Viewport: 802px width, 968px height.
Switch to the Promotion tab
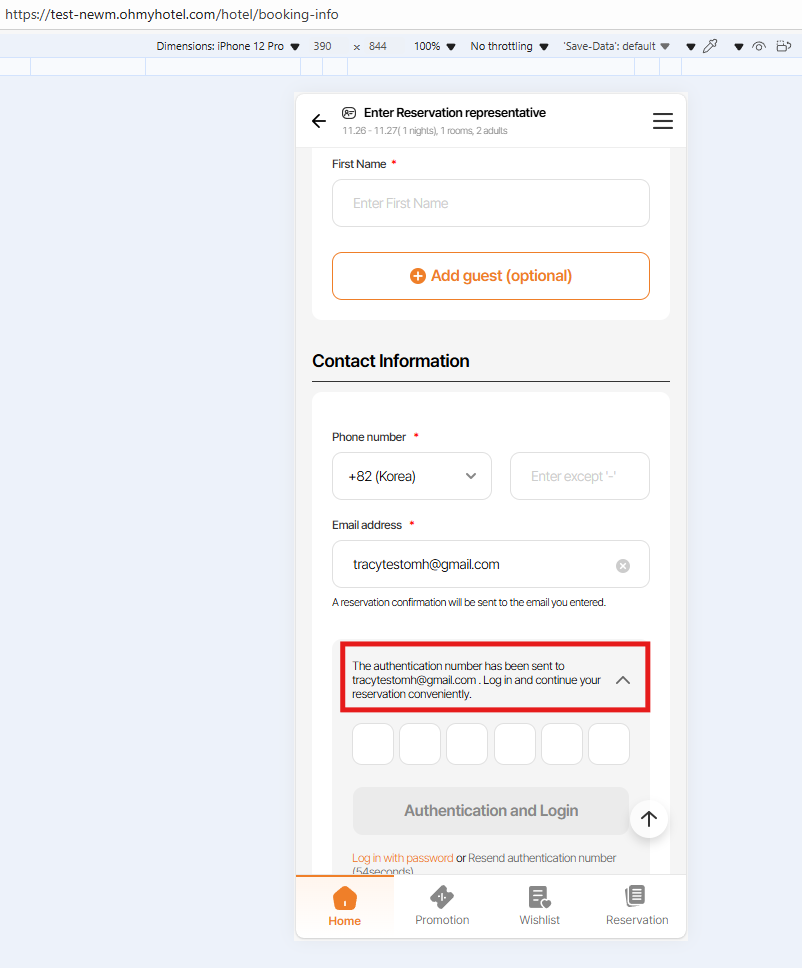pyautogui.click(x=442, y=906)
